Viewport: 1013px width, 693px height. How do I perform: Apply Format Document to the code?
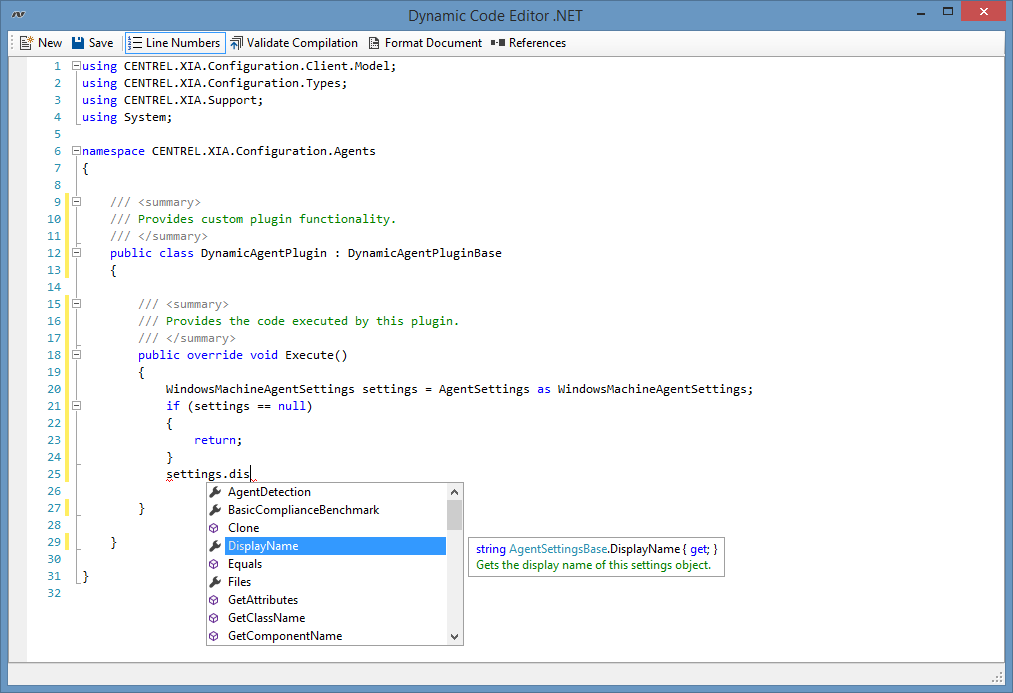pyautogui.click(x=425, y=43)
